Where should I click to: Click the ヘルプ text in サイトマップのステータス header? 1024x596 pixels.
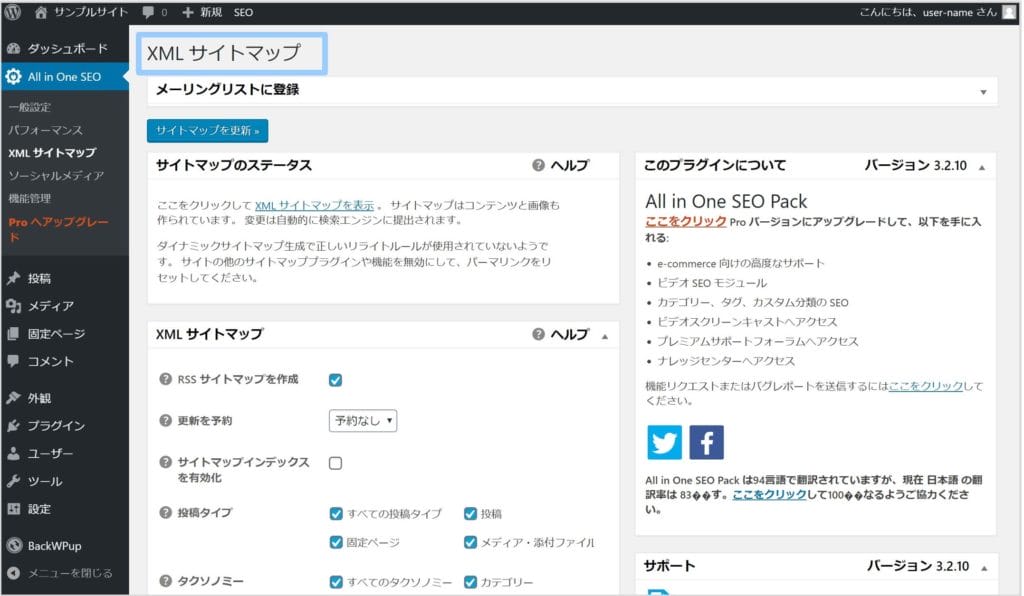click(x=569, y=165)
